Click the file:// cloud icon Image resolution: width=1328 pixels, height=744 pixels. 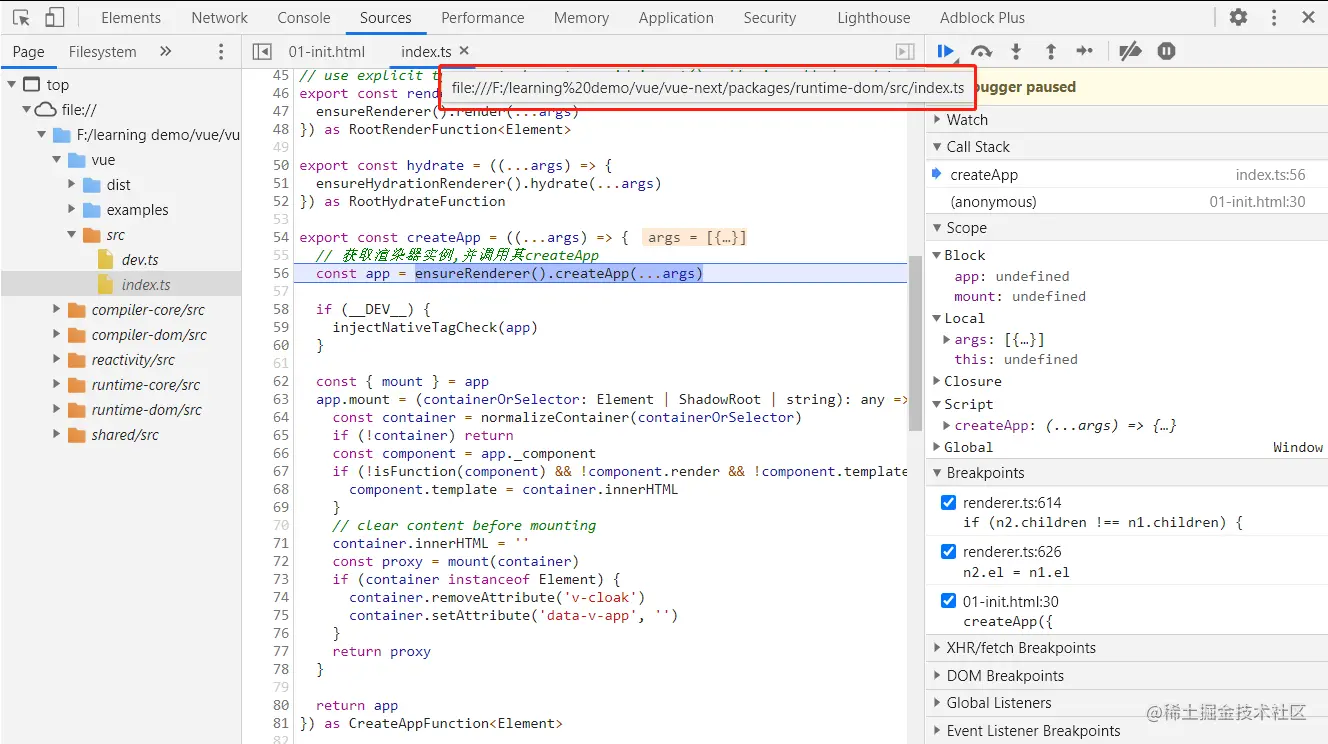46,110
